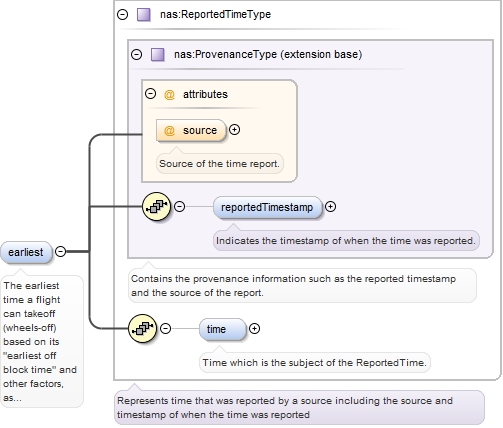The height and width of the screenshot is (428, 503).
Task: Select the sequence compositor icon beside reportedTimestamp
Action: tap(156, 207)
